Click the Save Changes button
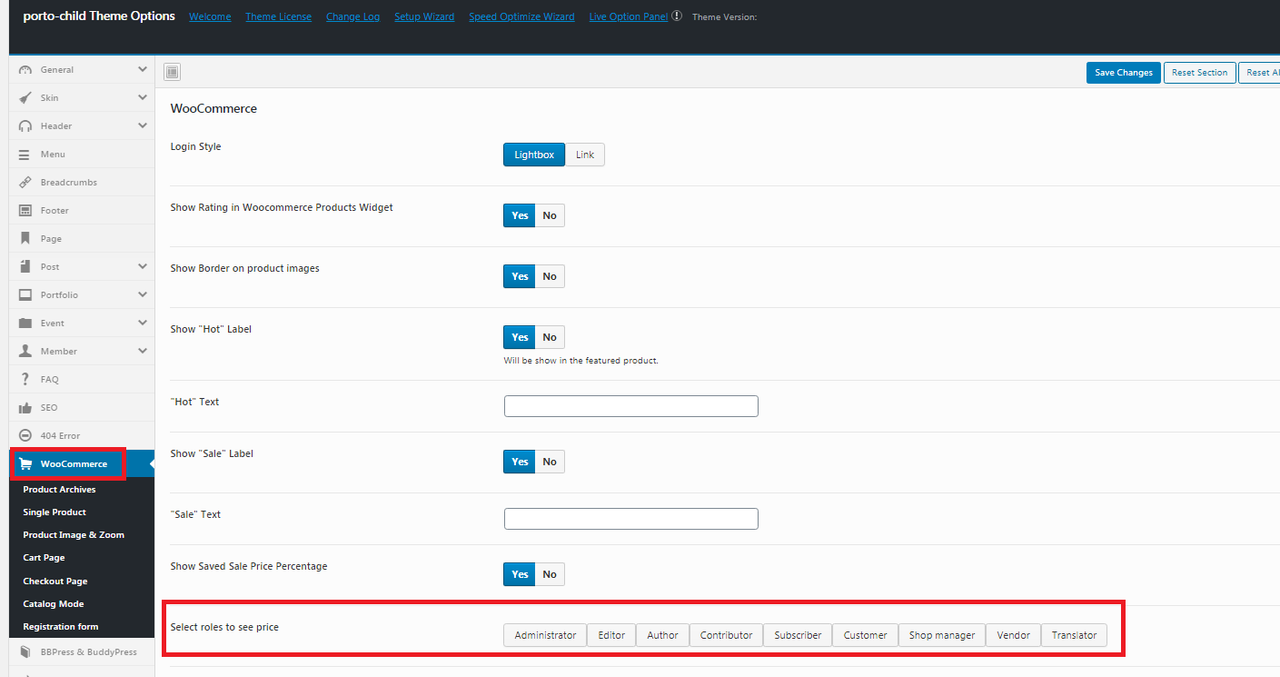The image size is (1280, 677). pyautogui.click(x=1124, y=73)
